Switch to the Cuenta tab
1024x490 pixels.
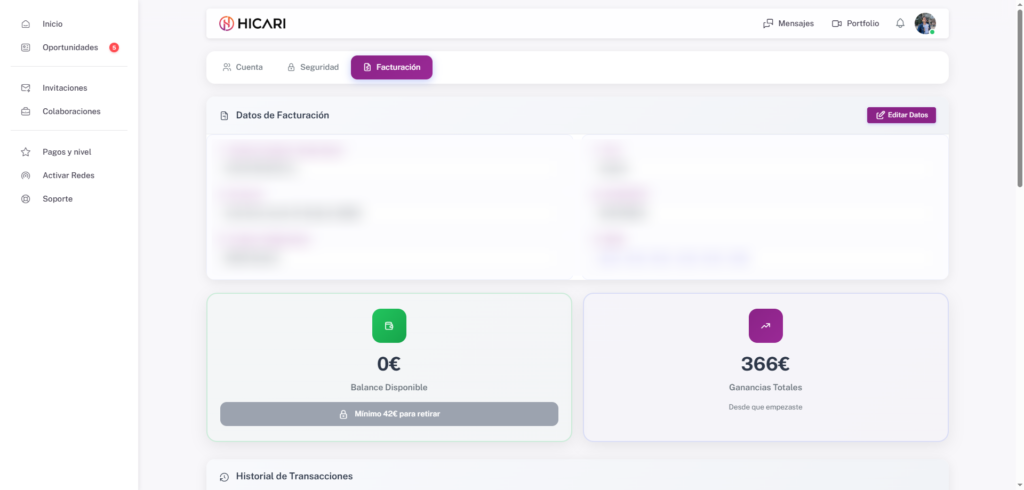point(243,67)
